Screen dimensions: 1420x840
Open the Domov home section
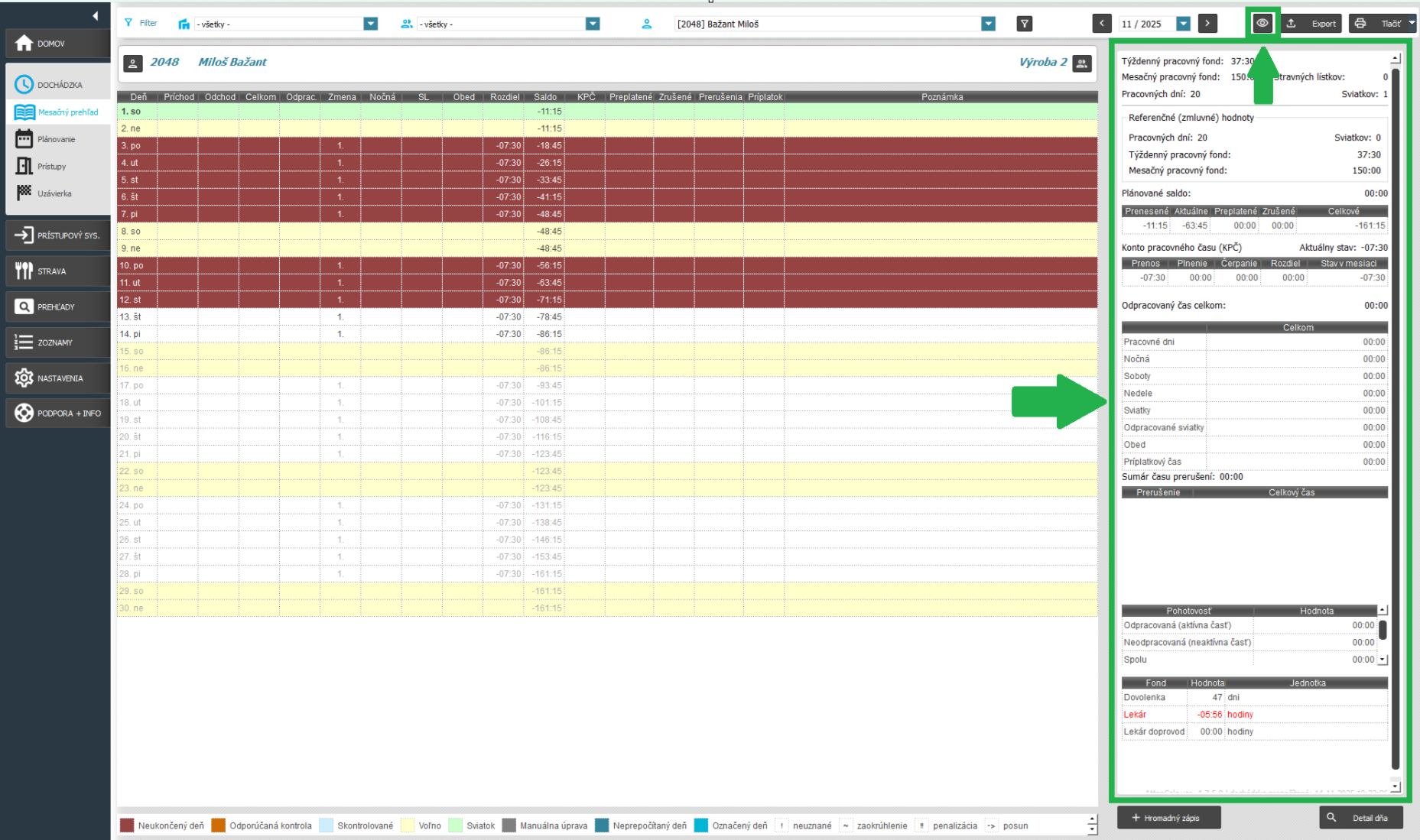click(x=57, y=44)
